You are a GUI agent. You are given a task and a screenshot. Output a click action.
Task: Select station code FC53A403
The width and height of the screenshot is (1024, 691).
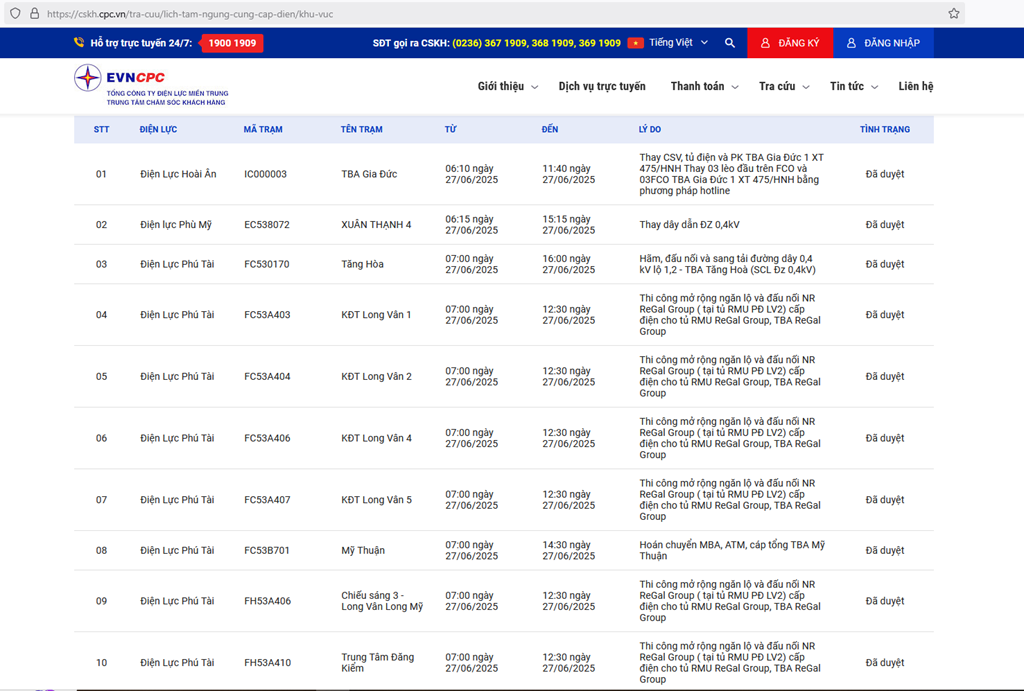point(267,315)
